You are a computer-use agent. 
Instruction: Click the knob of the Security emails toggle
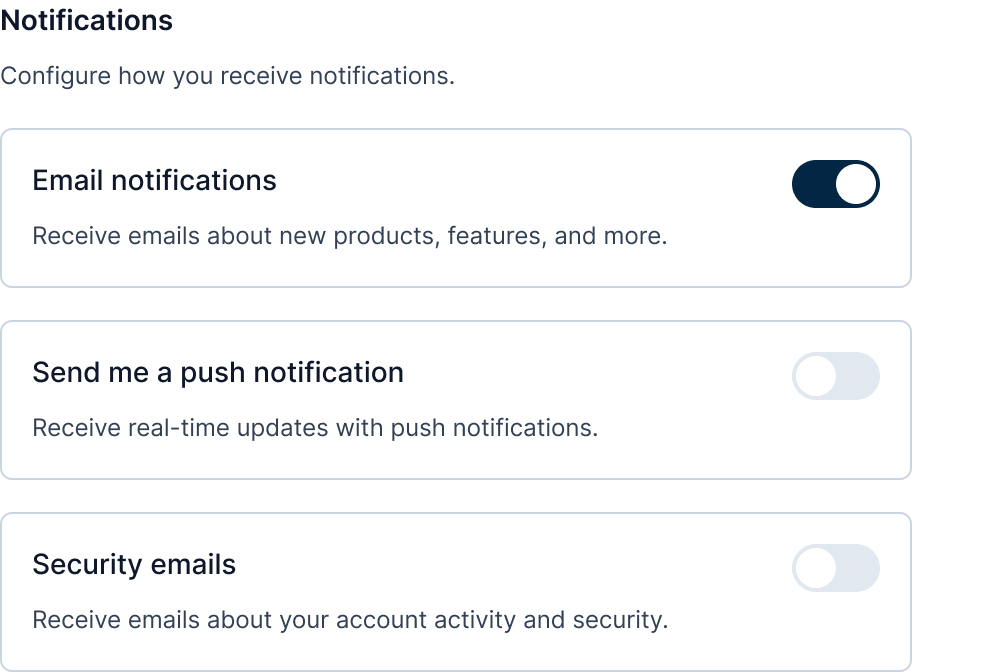[x=816, y=568]
